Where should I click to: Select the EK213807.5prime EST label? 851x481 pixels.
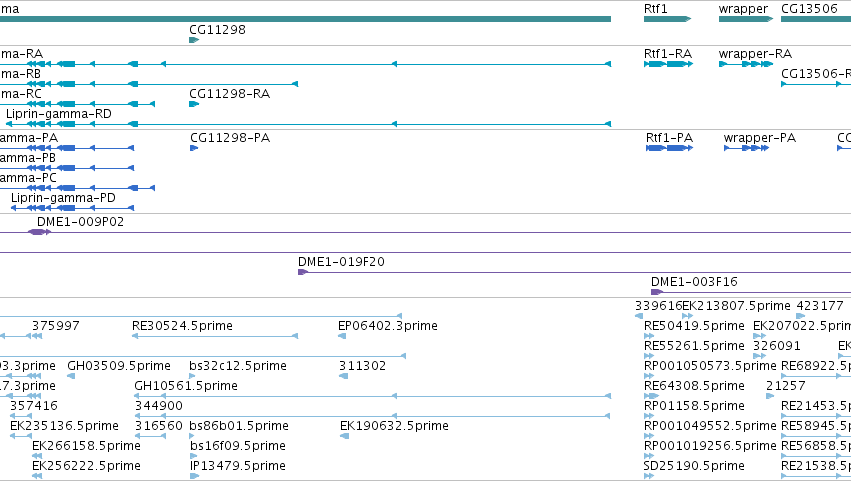[x=736, y=306]
